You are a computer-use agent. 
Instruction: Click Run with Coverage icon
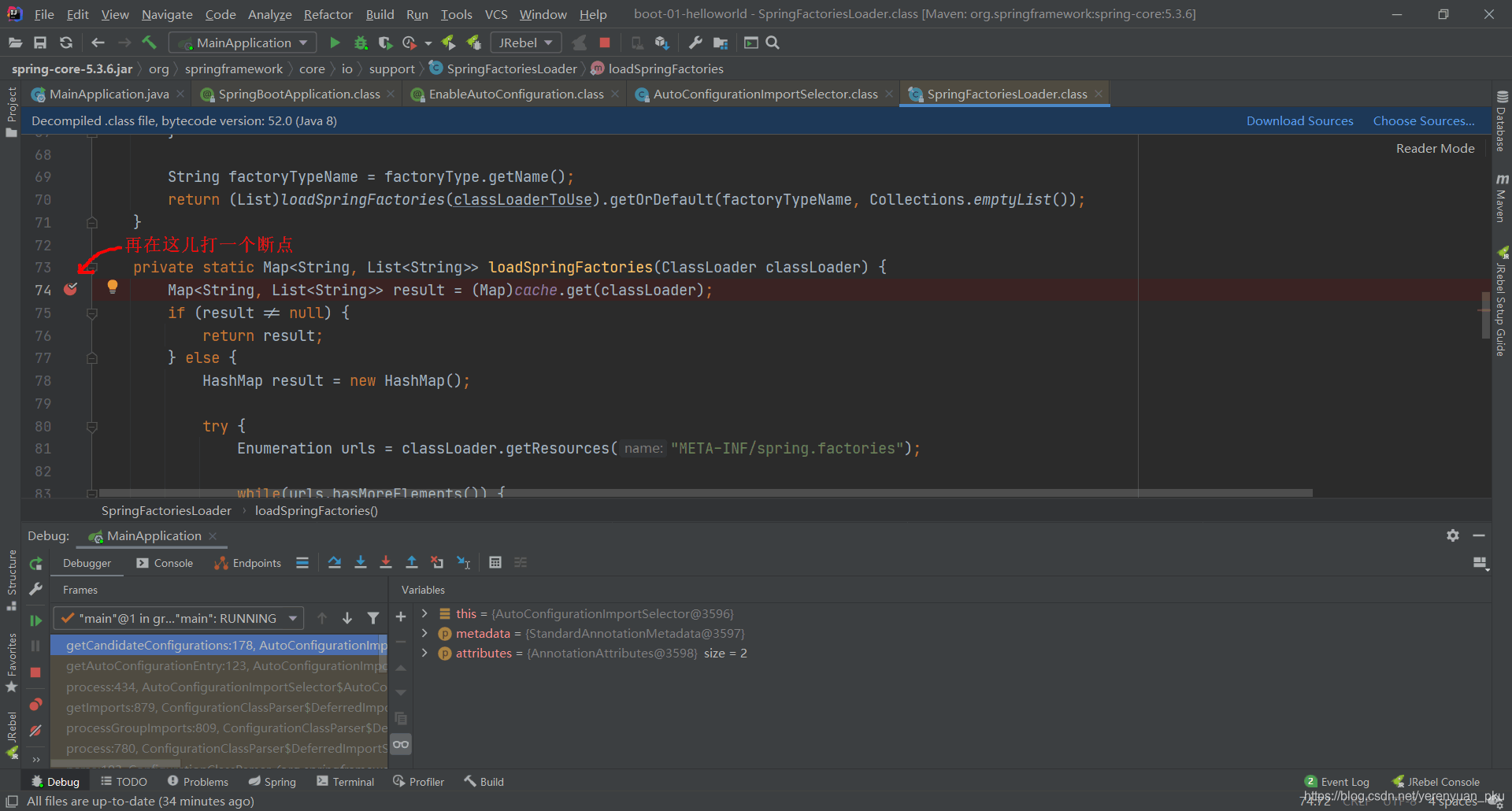385,43
